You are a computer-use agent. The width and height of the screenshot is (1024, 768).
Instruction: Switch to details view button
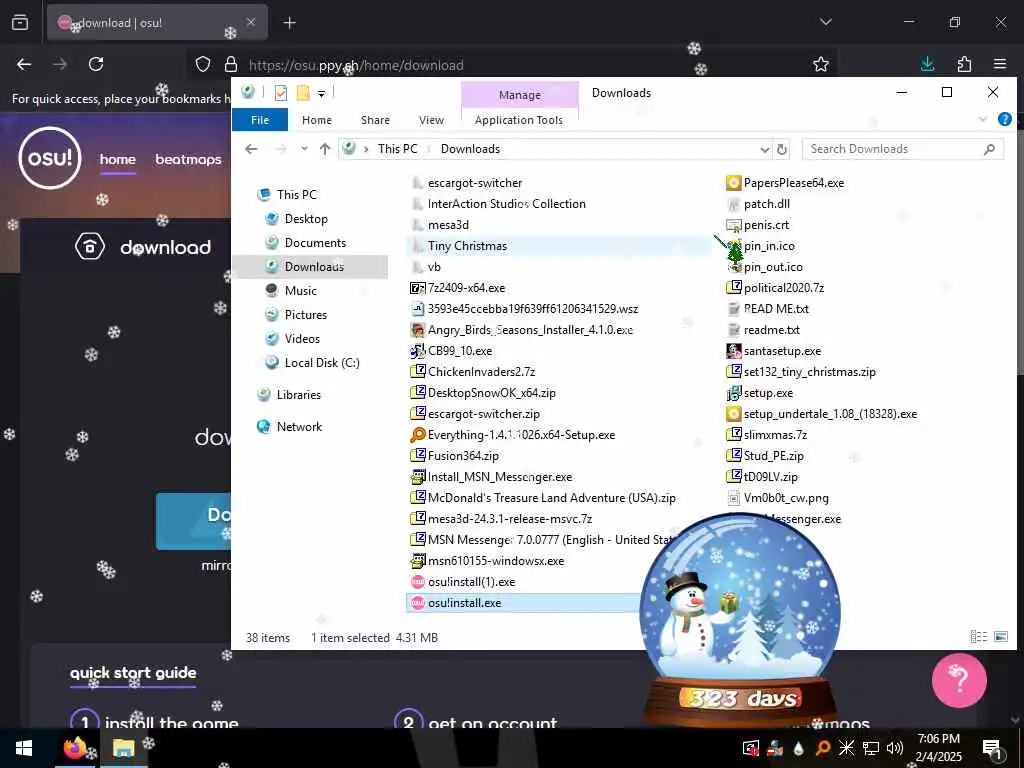click(x=978, y=637)
